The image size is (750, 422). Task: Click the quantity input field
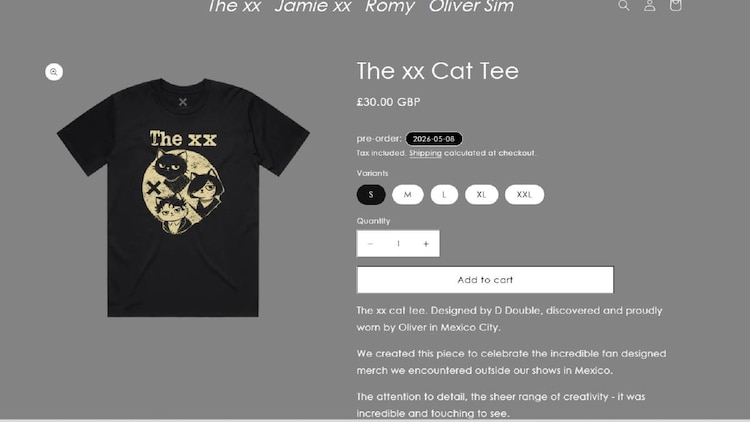(x=398, y=244)
